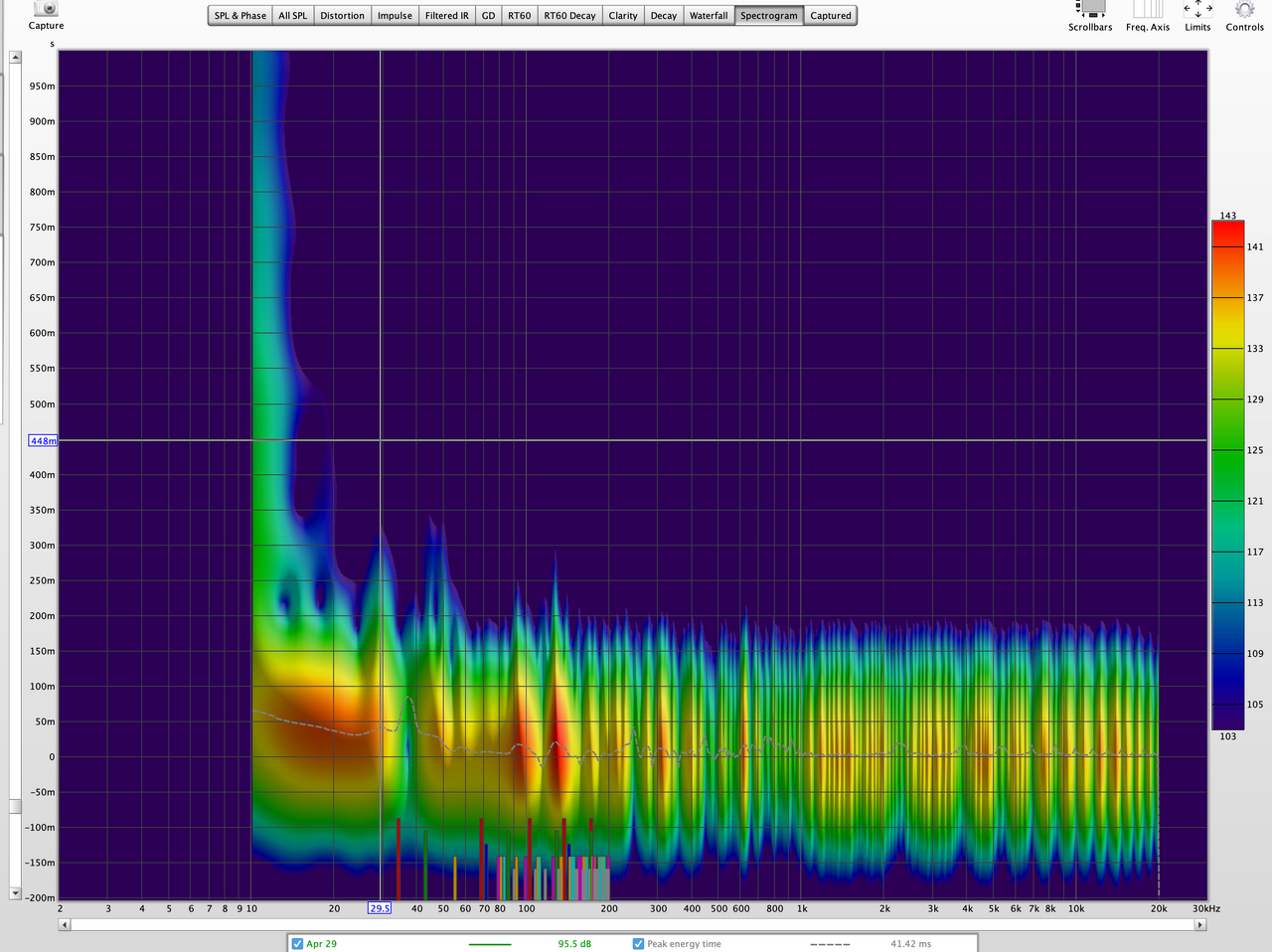Uncheck the Apr 29 measurement checkbox
The height and width of the screenshot is (952, 1272).
297,943
